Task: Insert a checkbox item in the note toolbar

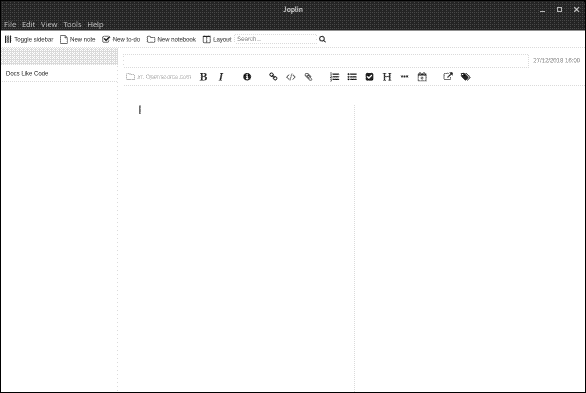Action: click(x=369, y=77)
